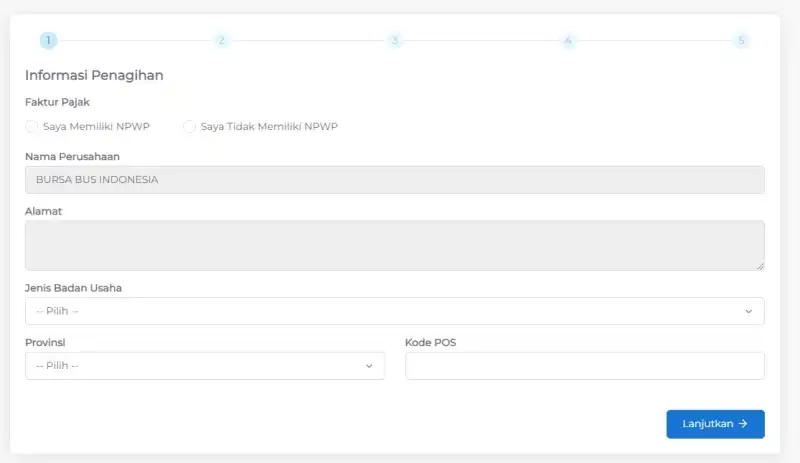Go to step 1 in the progress indicator

(x=48, y=40)
